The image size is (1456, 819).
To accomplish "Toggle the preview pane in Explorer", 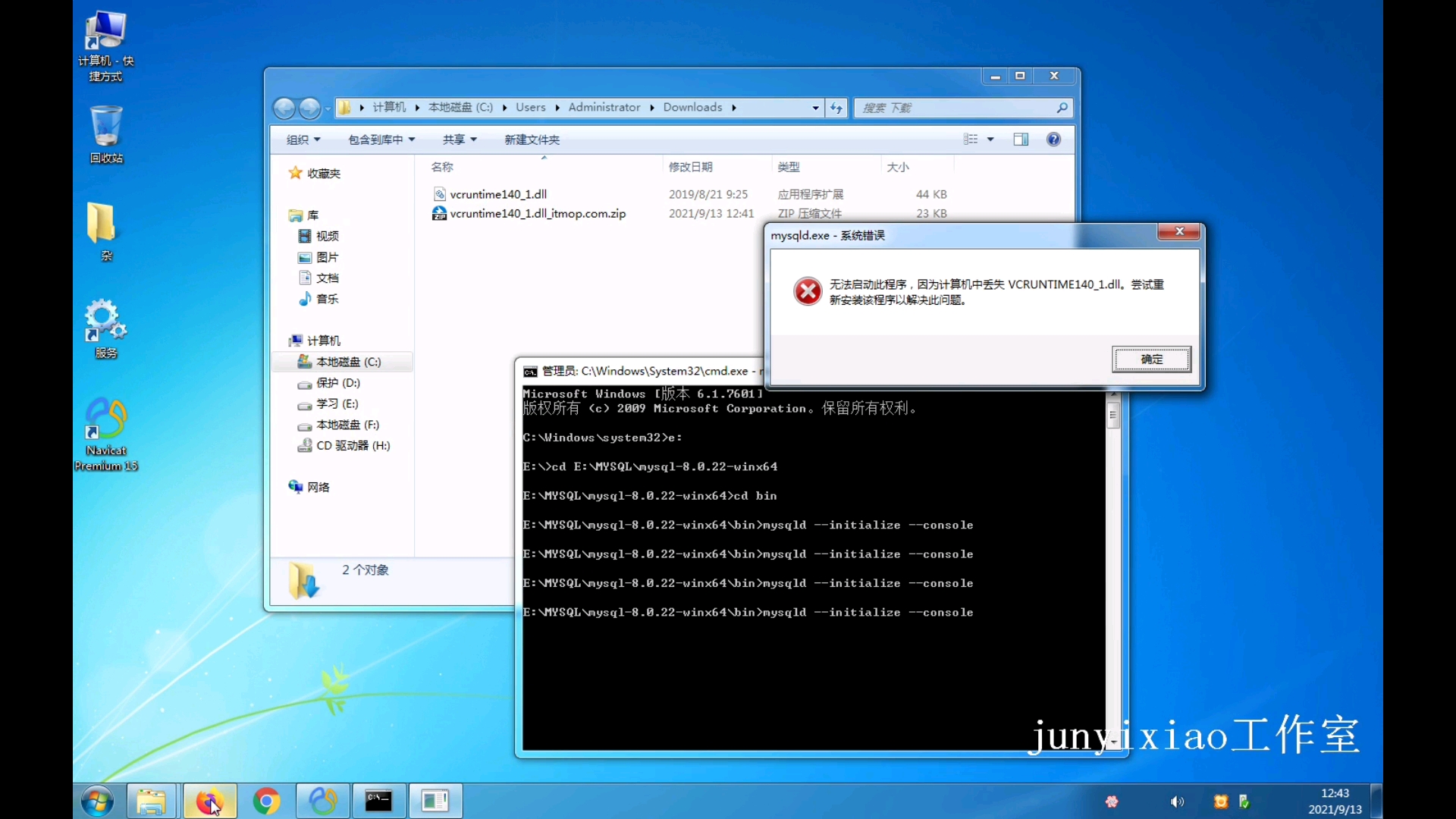I will (1021, 140).
